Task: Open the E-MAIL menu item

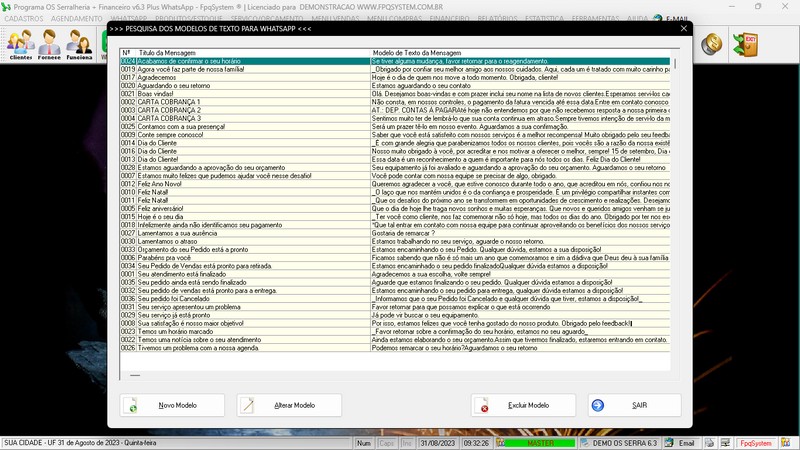Action: pos(677,19)
